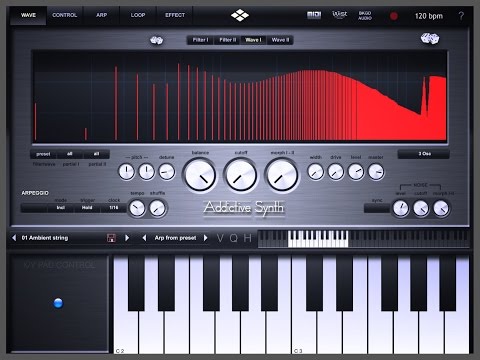Image resolution: width=480 pixels, height=360 pixels.
Task: Go to previous preset arrow
Action: (14, 238)
